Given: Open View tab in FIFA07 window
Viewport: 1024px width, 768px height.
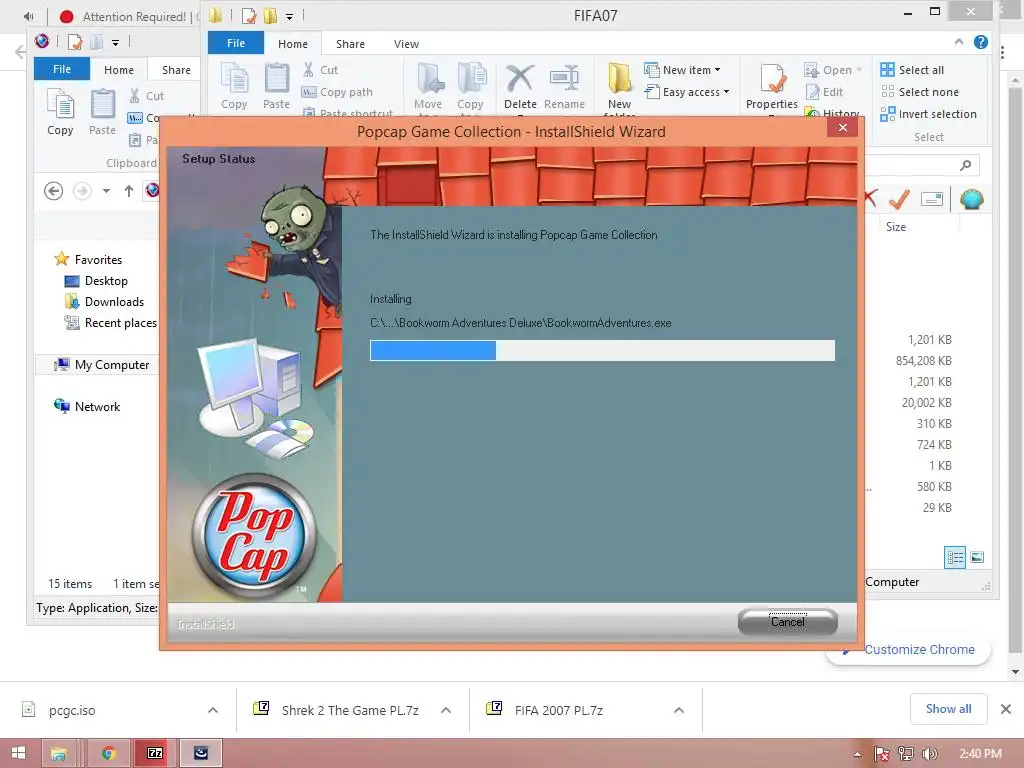Looking at the screenshot, I should 406,44.
